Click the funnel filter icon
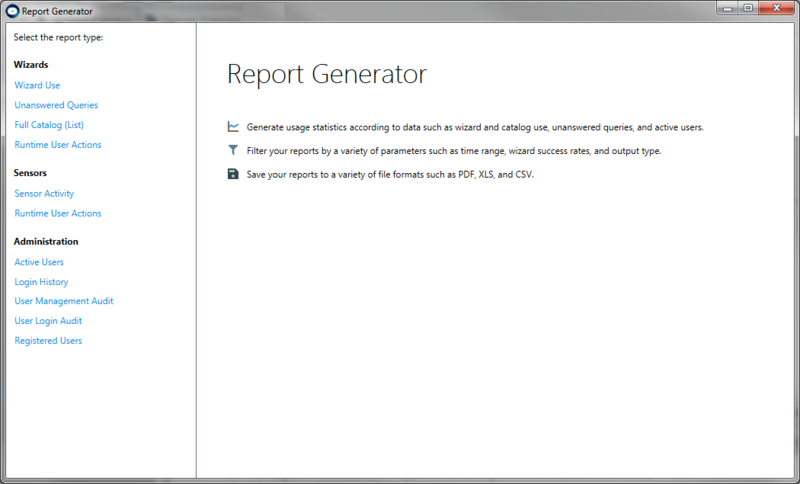The width and height of the screenshot is (800, 484). click(x=233, y=150)
